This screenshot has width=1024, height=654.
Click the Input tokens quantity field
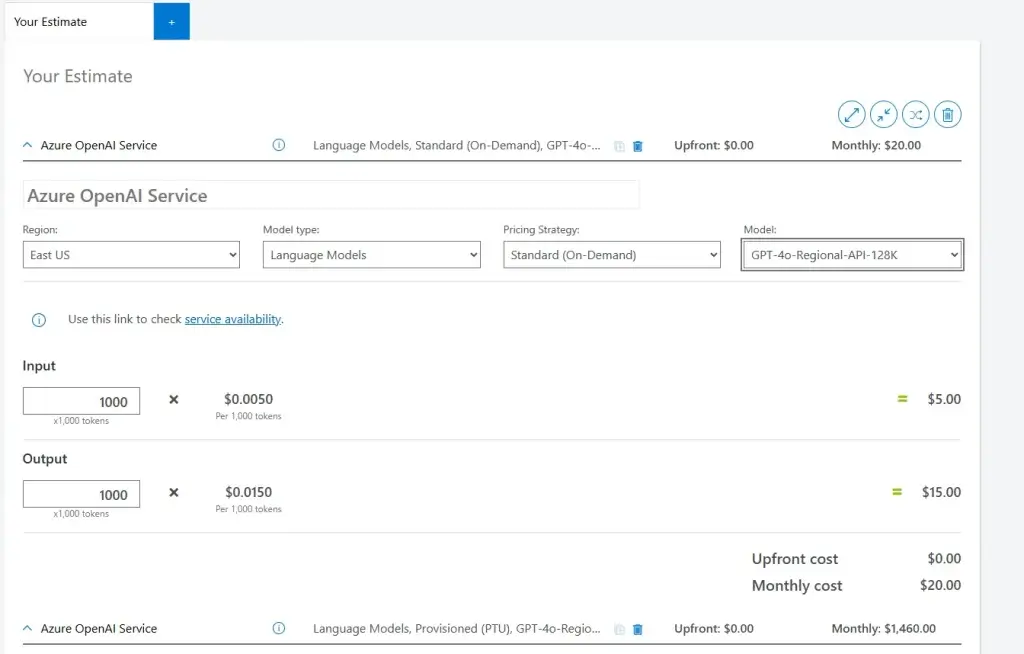point(82,401)
